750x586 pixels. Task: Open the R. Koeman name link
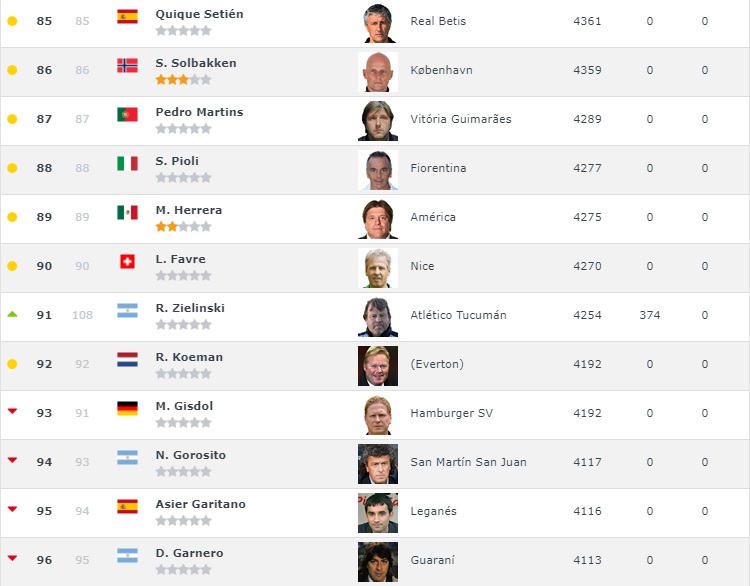[189, 357]
